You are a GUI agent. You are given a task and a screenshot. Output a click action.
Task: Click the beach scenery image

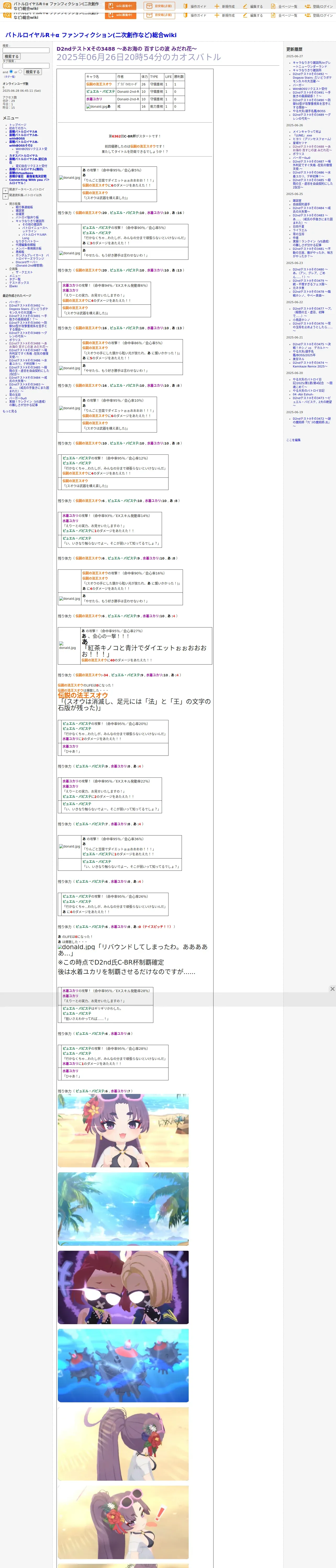(123, 1209)
